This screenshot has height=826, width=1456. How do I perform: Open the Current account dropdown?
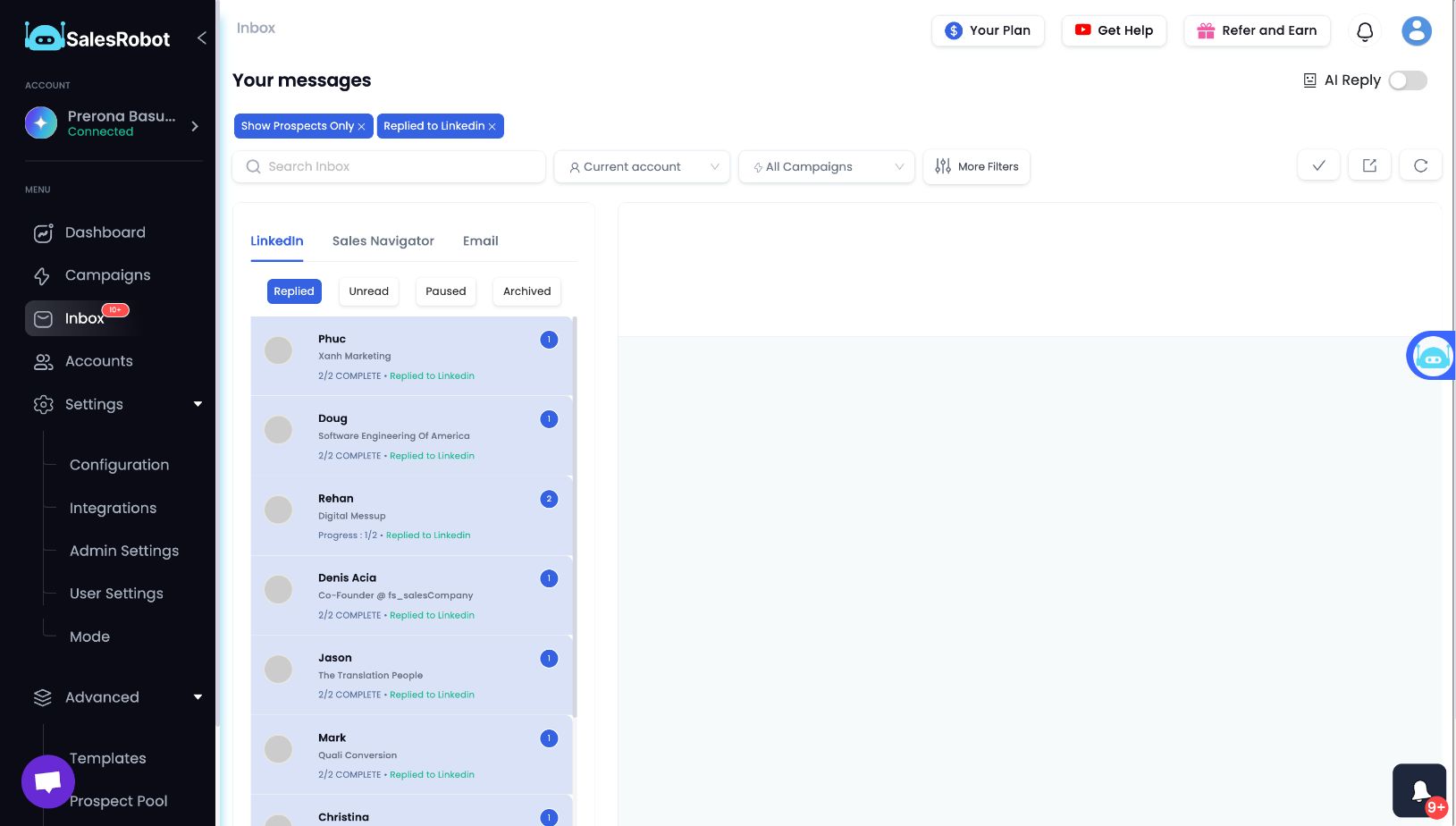point(641,166)
